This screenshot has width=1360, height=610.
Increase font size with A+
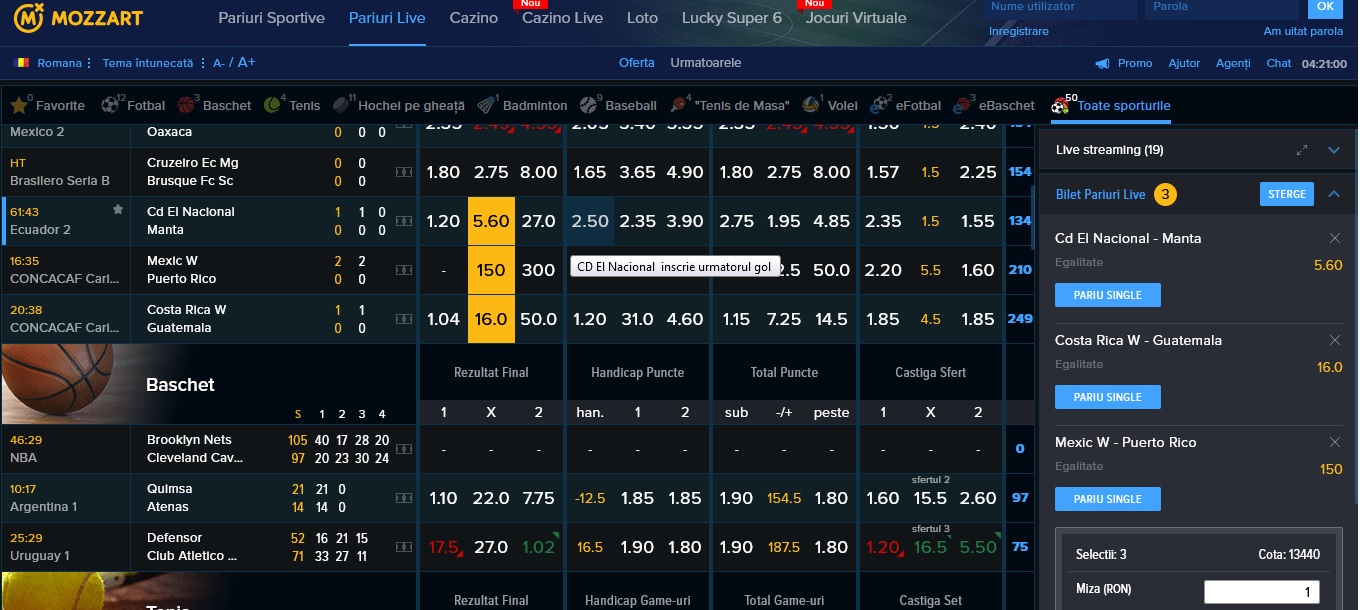pos(246,63)
